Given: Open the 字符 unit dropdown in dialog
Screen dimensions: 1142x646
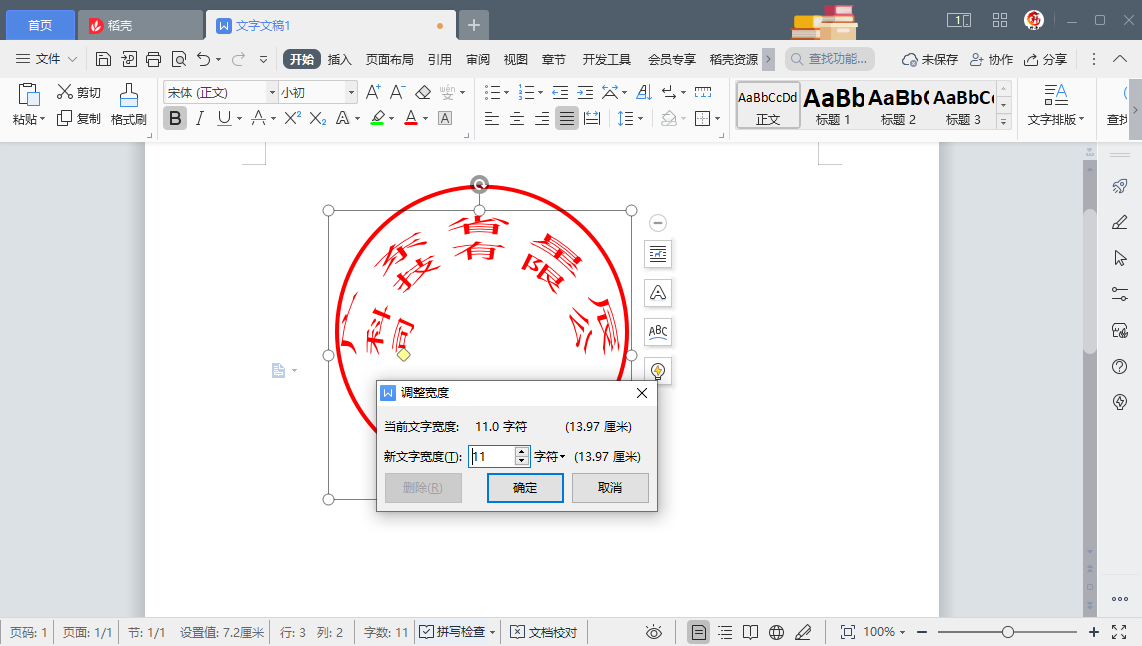Looking at the screenshot, I should (550, 456).
